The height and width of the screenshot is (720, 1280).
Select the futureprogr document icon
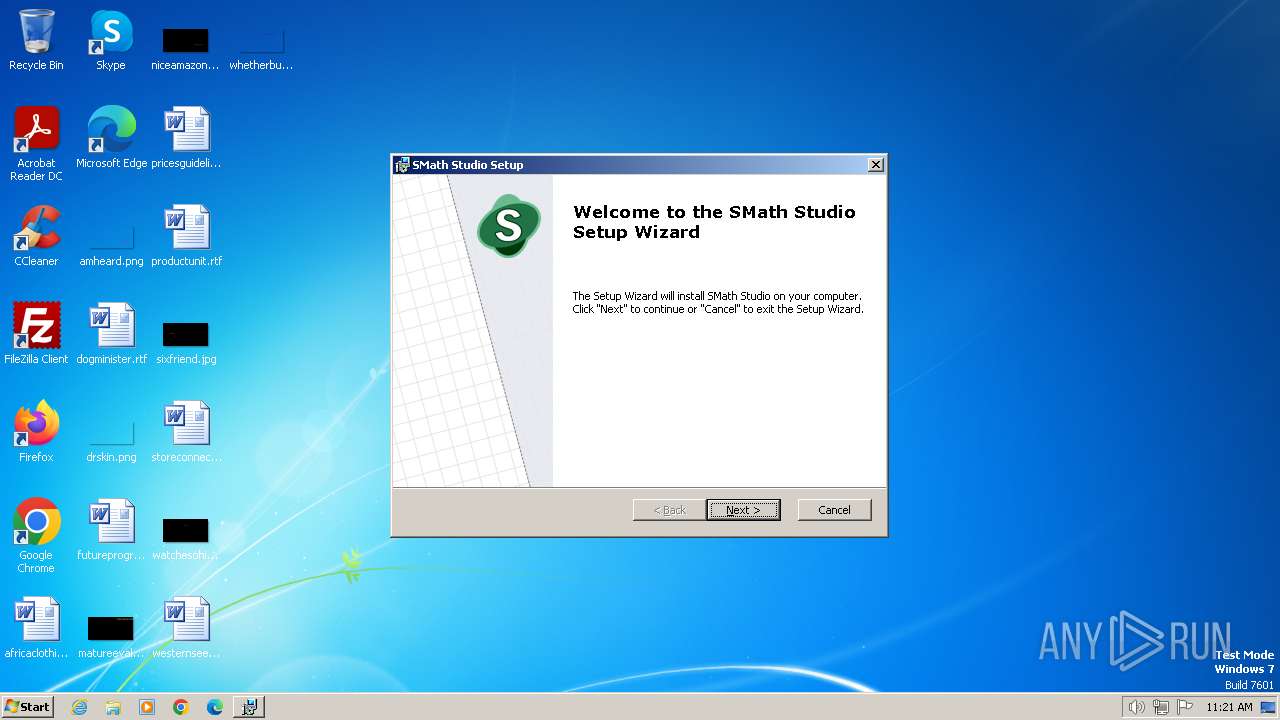(x=111, y=530)
